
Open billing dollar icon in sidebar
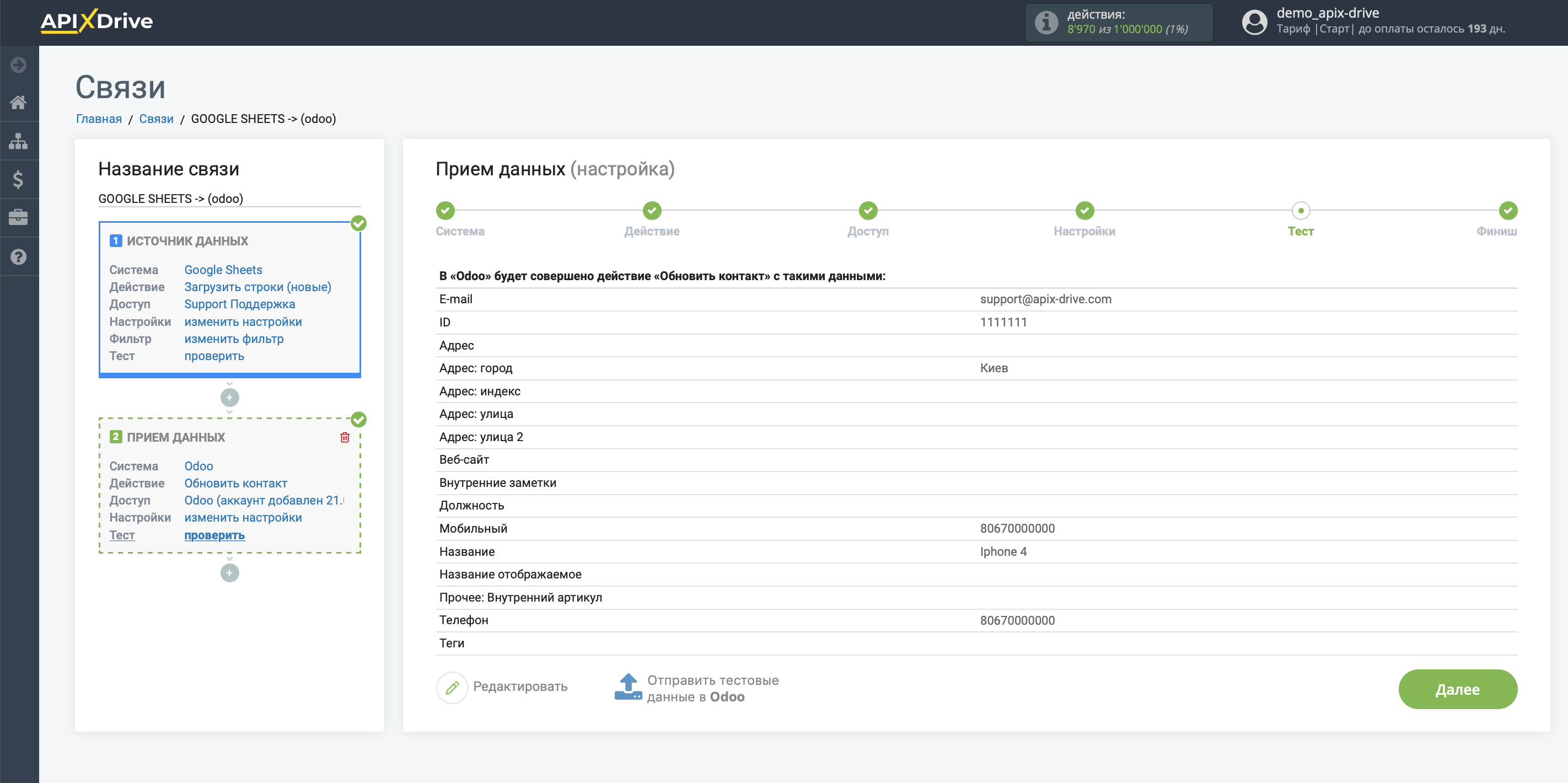tap(18, 180)
